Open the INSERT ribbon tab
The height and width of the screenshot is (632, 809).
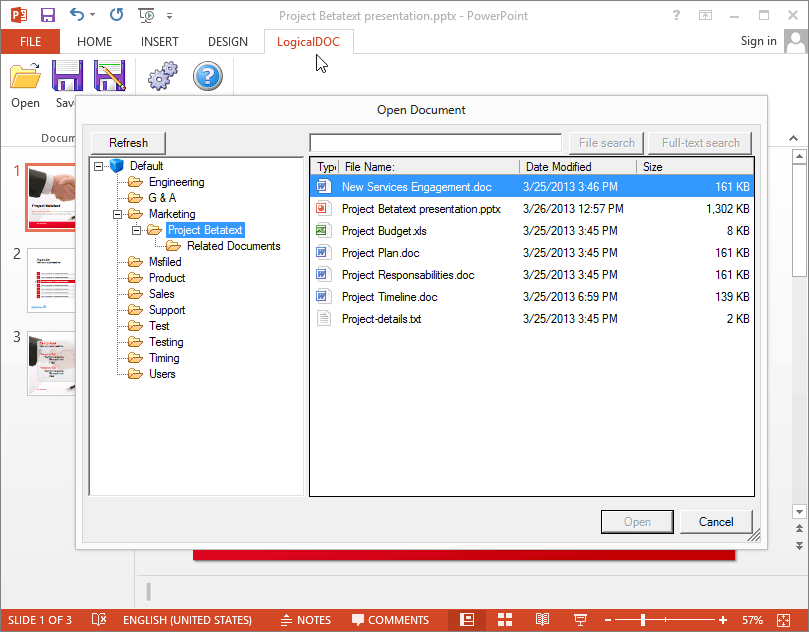(159, 41)
